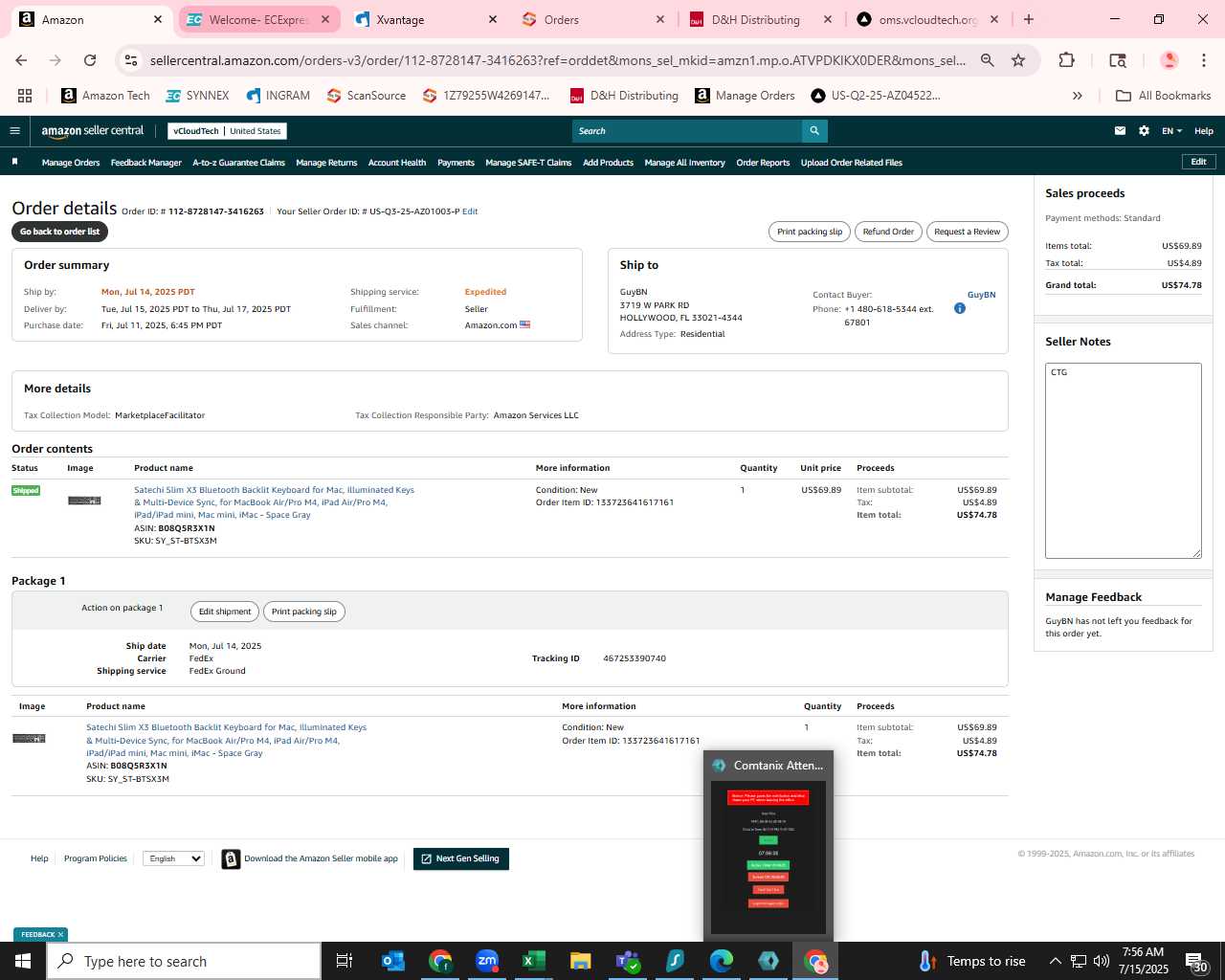Click Help in top header
This screenshot has width=1225, height=980.
point(1204,131)
